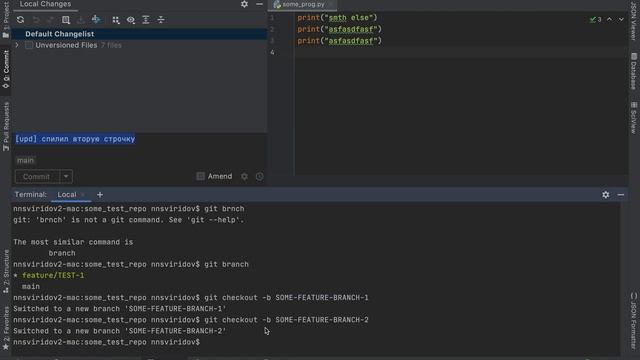
Task: Switch to the some_prog.py editor tab
Action: point(302,4)
